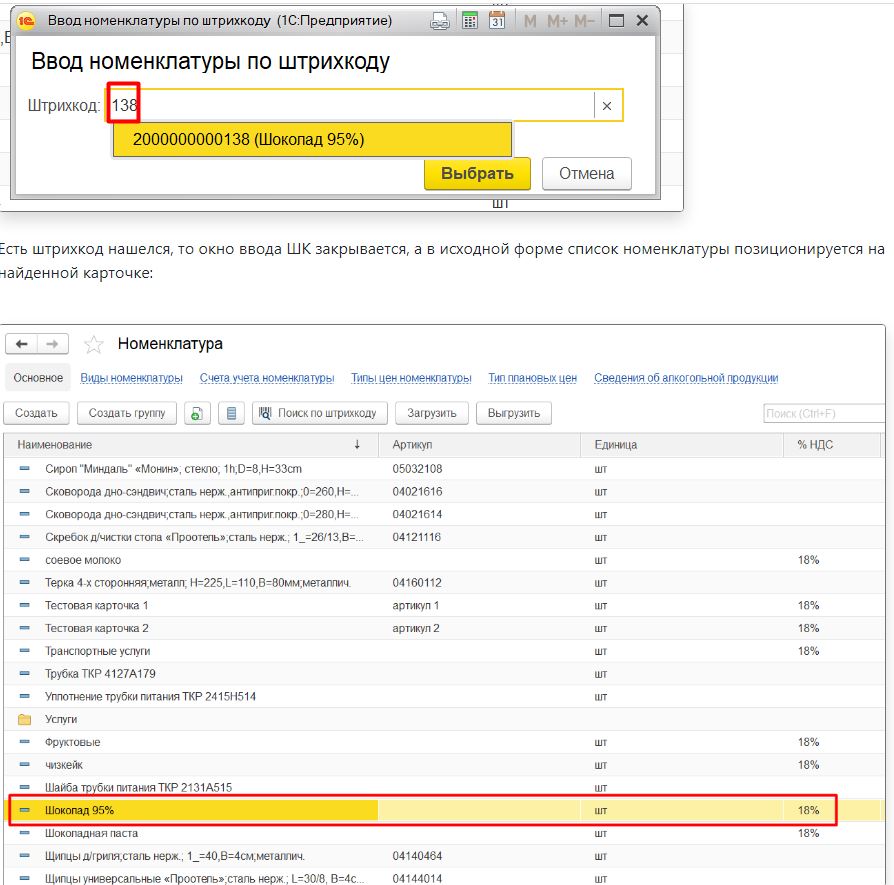Click the forward navigation arrow

tap(53, 344)
